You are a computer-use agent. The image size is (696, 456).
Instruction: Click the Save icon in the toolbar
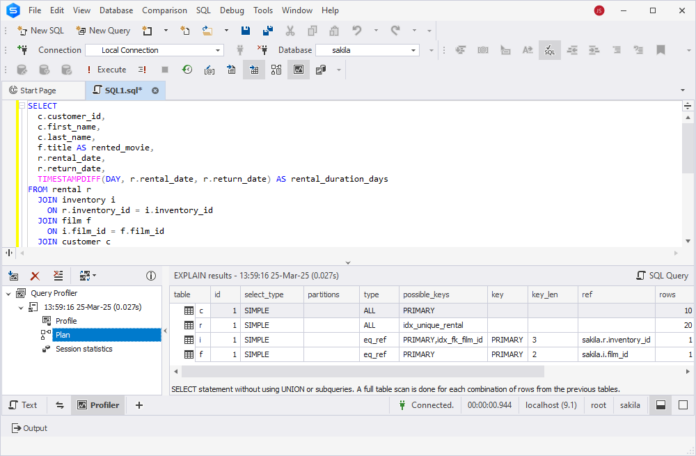tap(245, 31)
